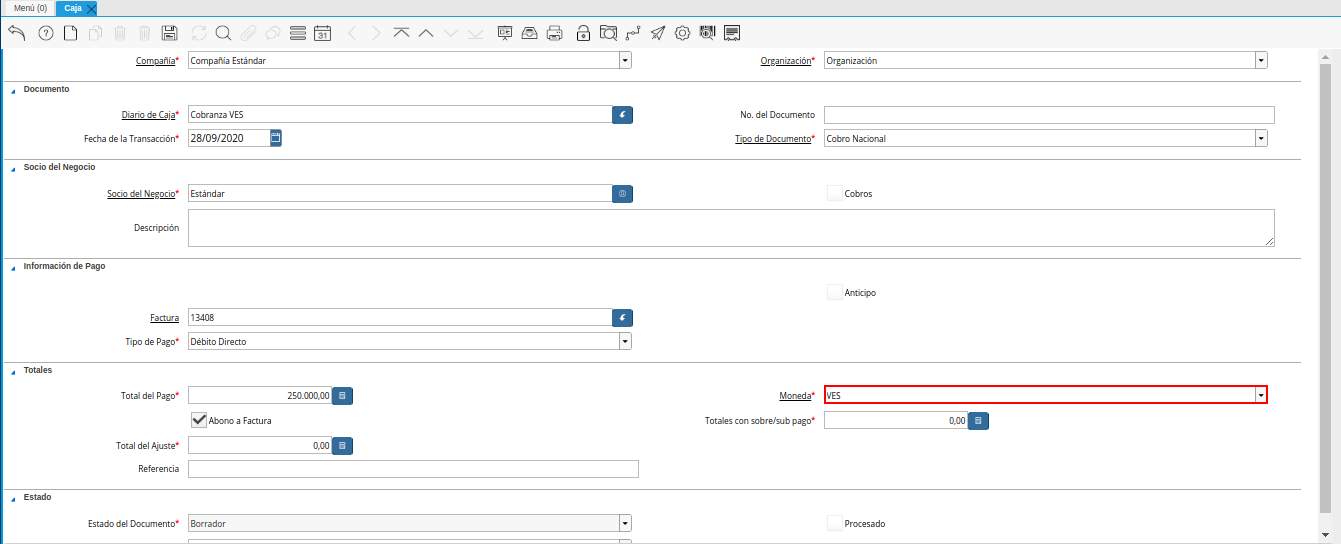Expand Tipo de Pago dropdown

[625, 342]
